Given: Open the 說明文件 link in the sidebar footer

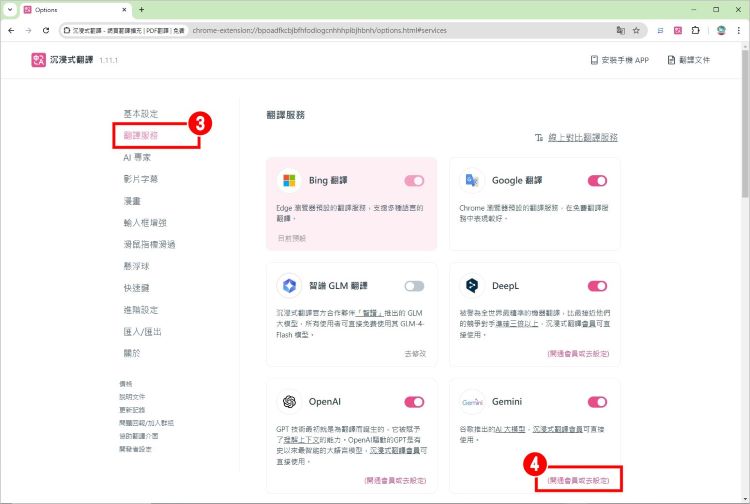Looking at the screenshot, I should [132, 396].
